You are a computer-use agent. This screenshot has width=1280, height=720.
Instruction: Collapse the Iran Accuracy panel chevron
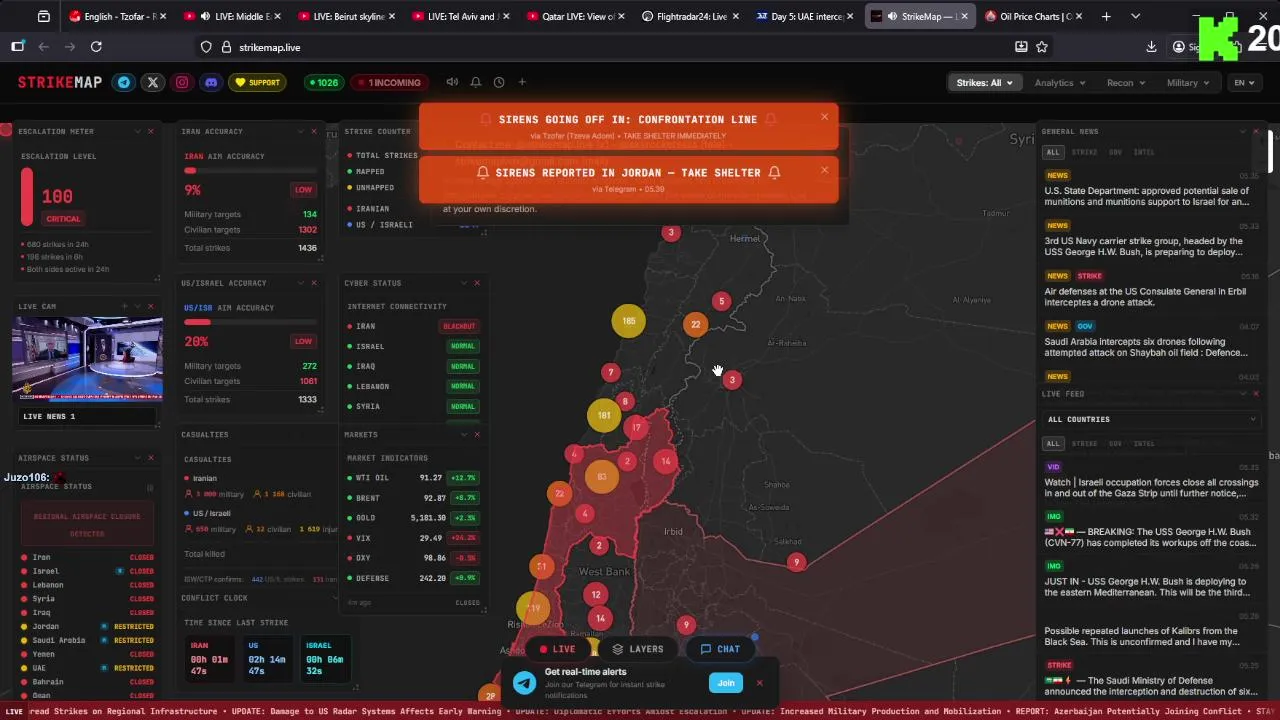pos(300,131)
